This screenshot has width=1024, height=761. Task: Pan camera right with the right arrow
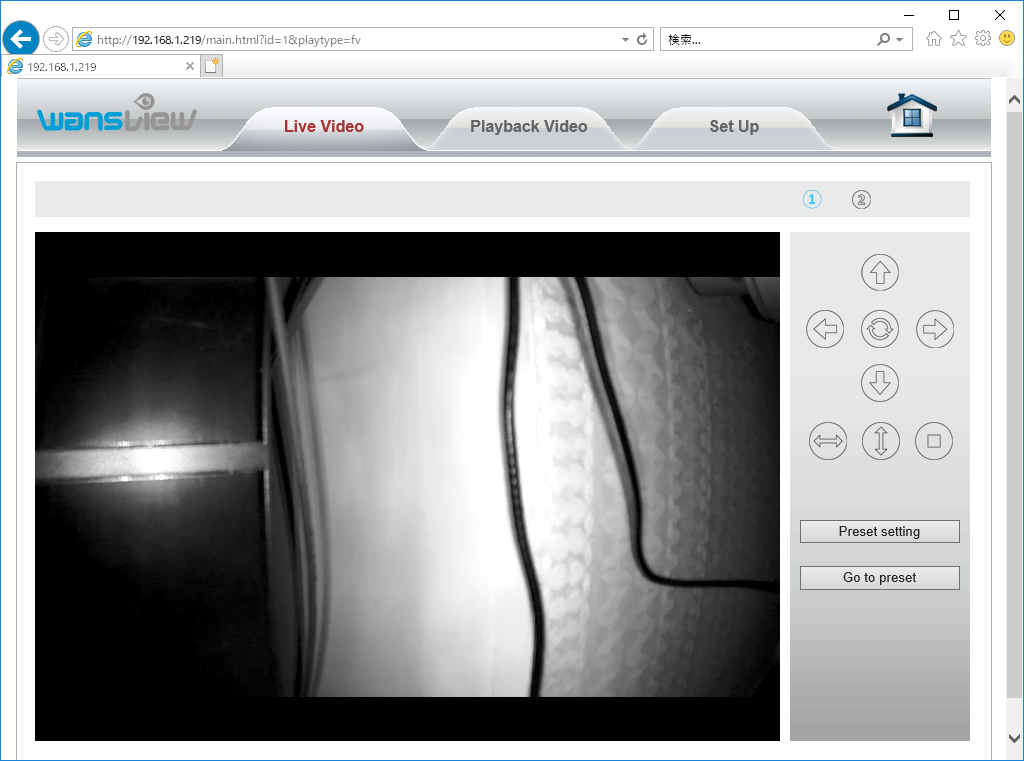click(935, 329)
